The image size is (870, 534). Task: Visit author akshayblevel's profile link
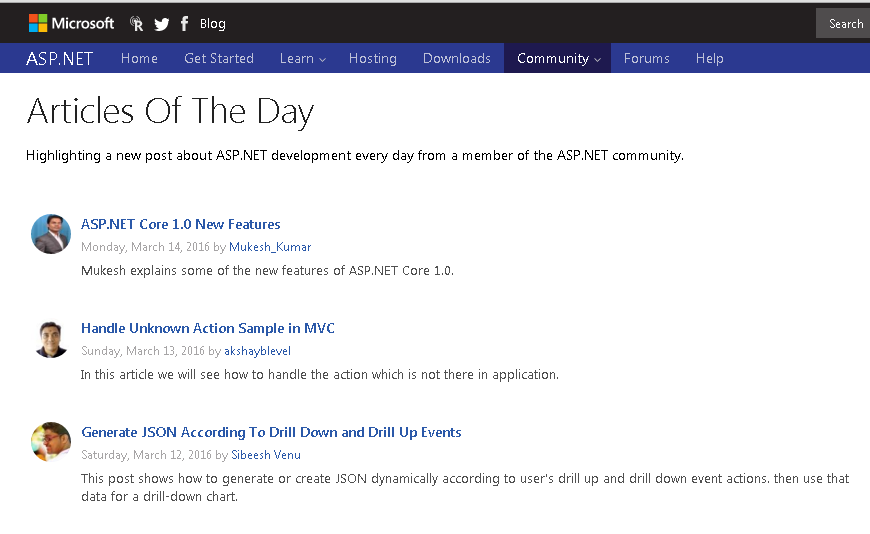(257, 351)
